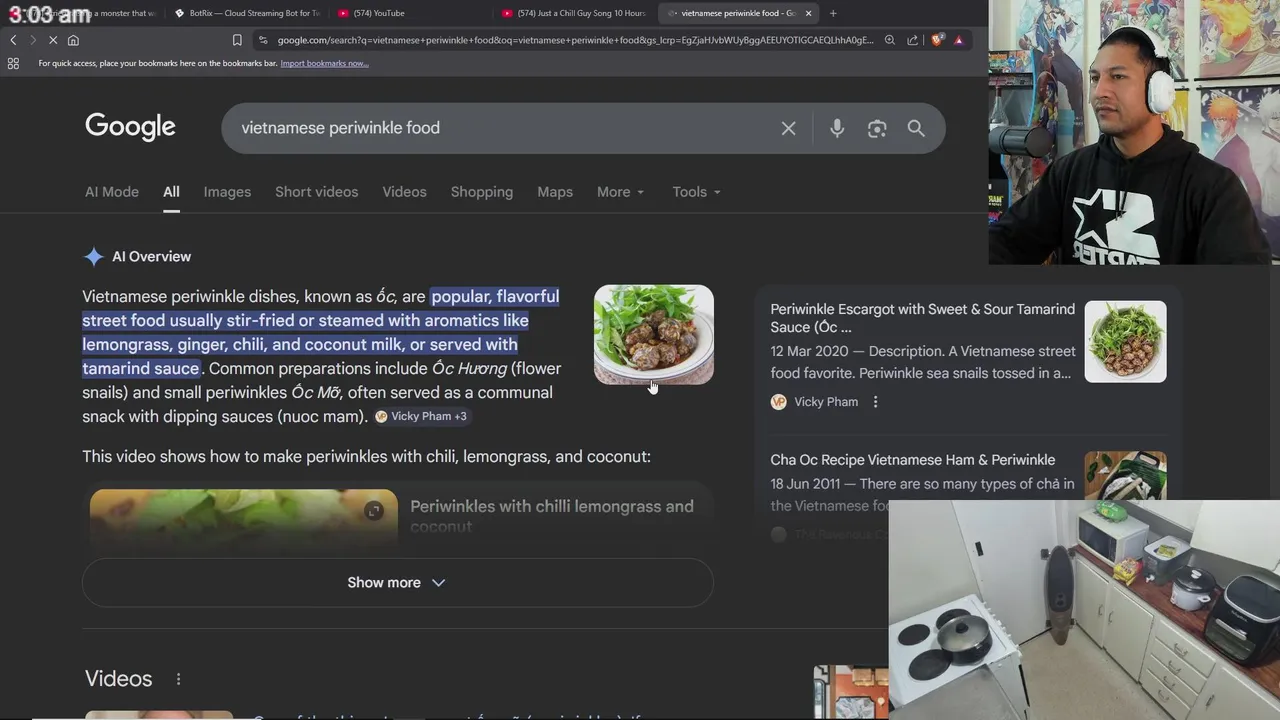Expand the periwinkles video preview icon

coord(374,511)
